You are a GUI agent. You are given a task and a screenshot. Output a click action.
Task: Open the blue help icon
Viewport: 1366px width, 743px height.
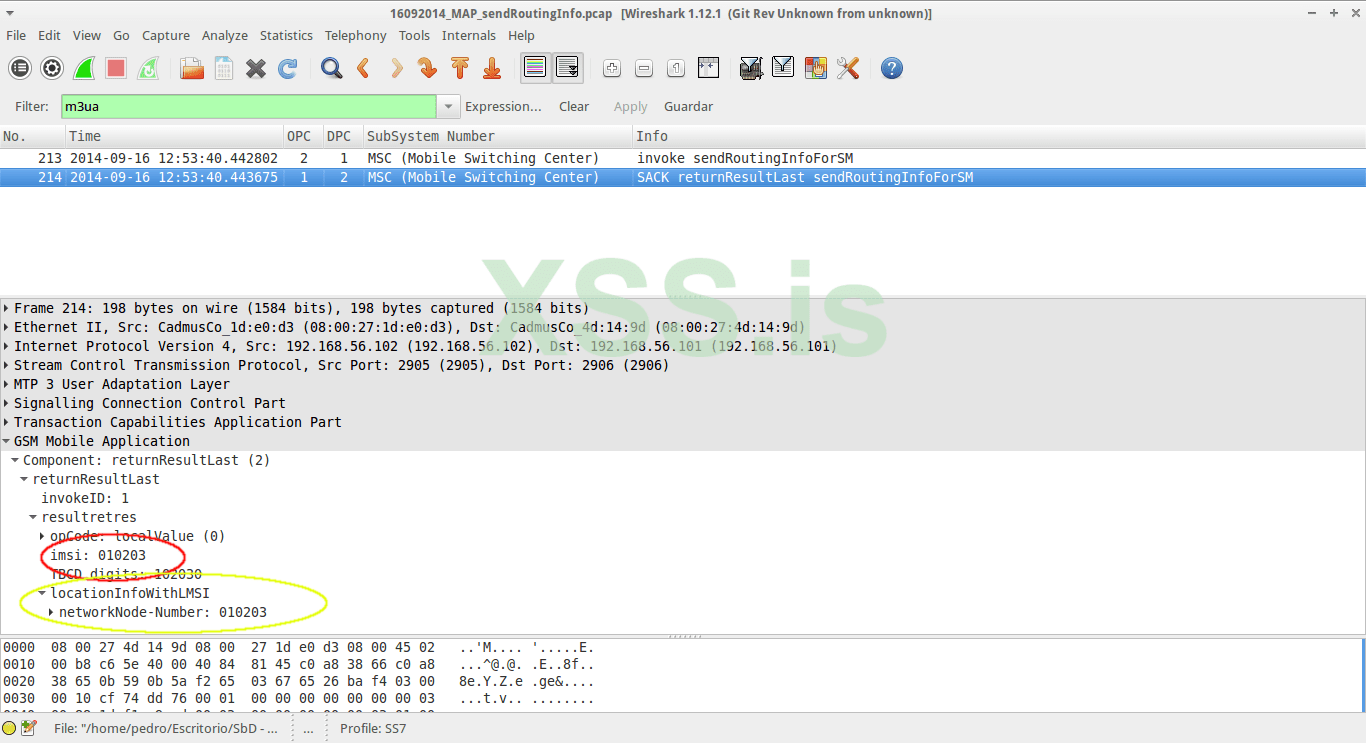coord(892,68)
